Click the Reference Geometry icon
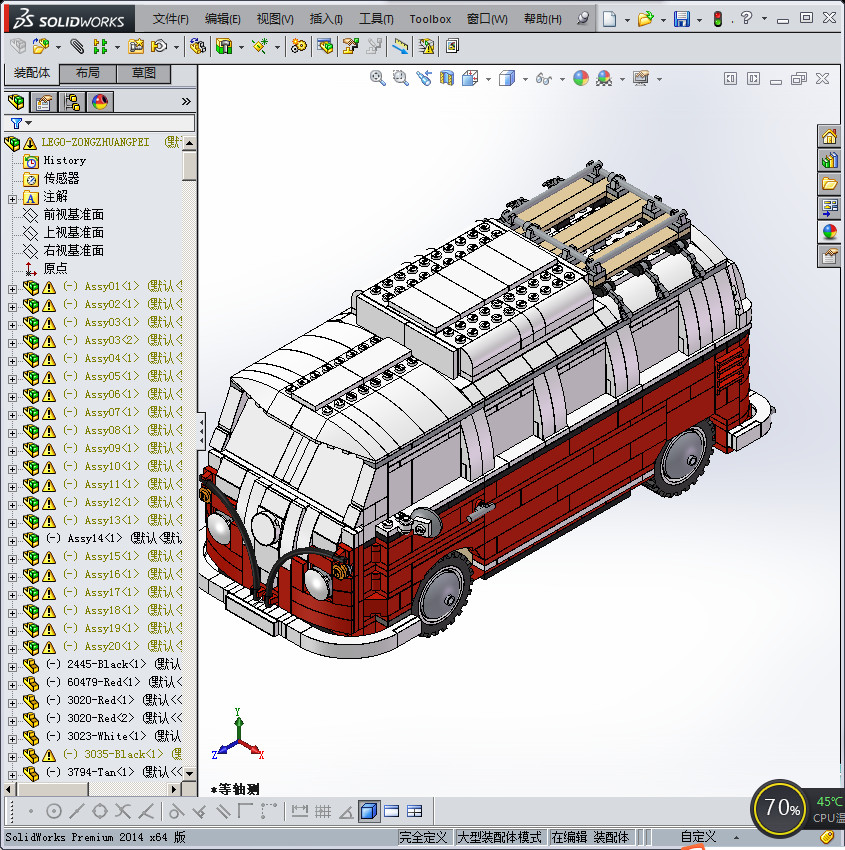 click(x=260, y=47)
